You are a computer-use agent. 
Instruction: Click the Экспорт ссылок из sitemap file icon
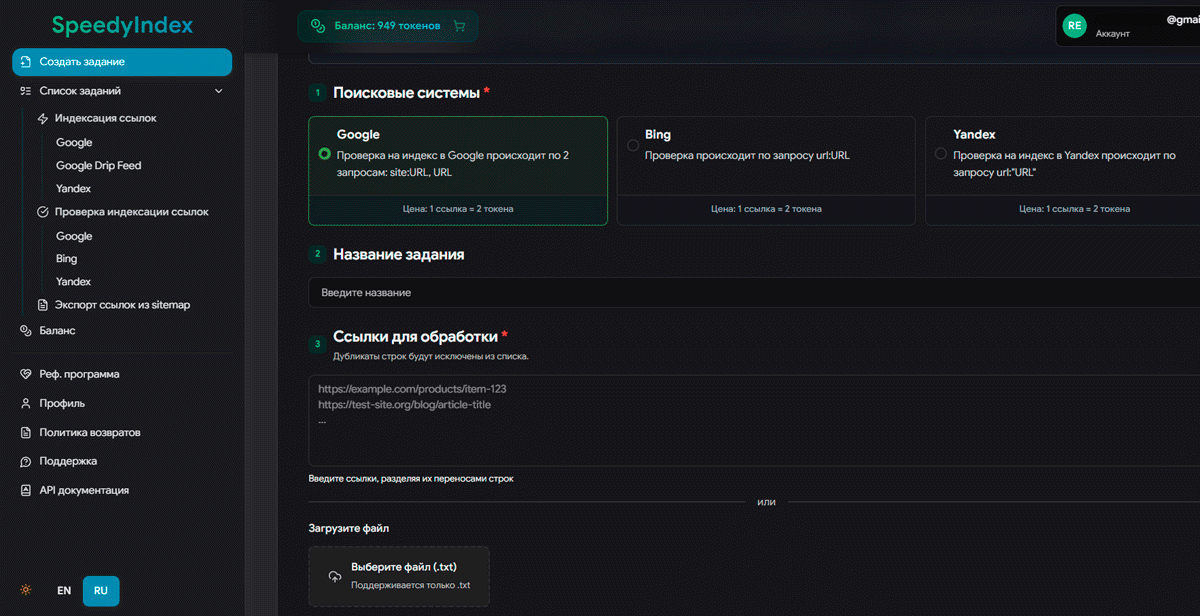43,305
